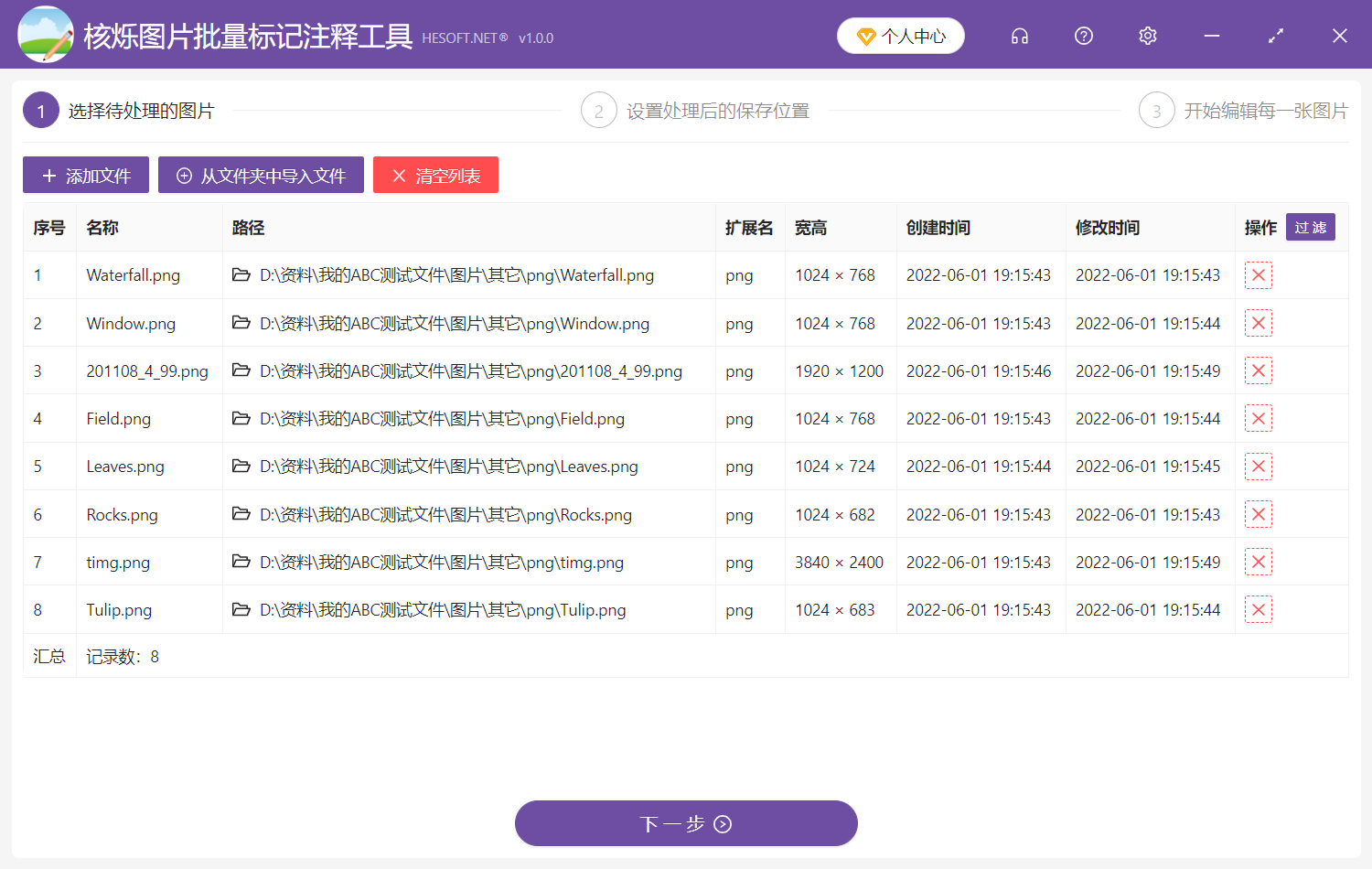Click the fullscreen arrows icon in title bar
The image size is (1372, 869).
[1275, 36]
